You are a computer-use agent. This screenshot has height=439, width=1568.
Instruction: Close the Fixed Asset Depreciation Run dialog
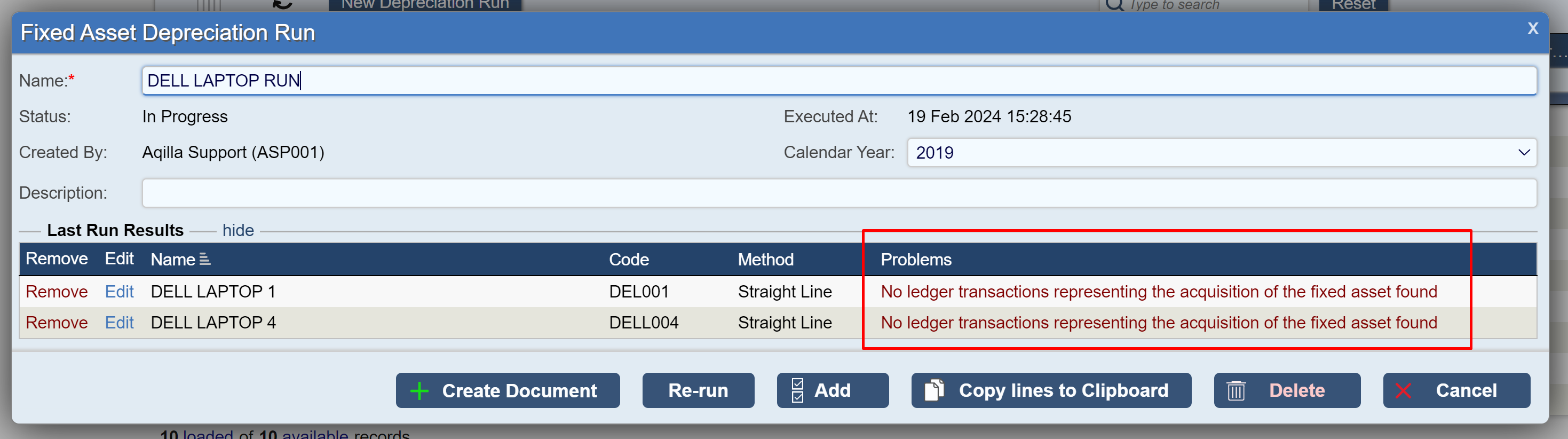1533,28
